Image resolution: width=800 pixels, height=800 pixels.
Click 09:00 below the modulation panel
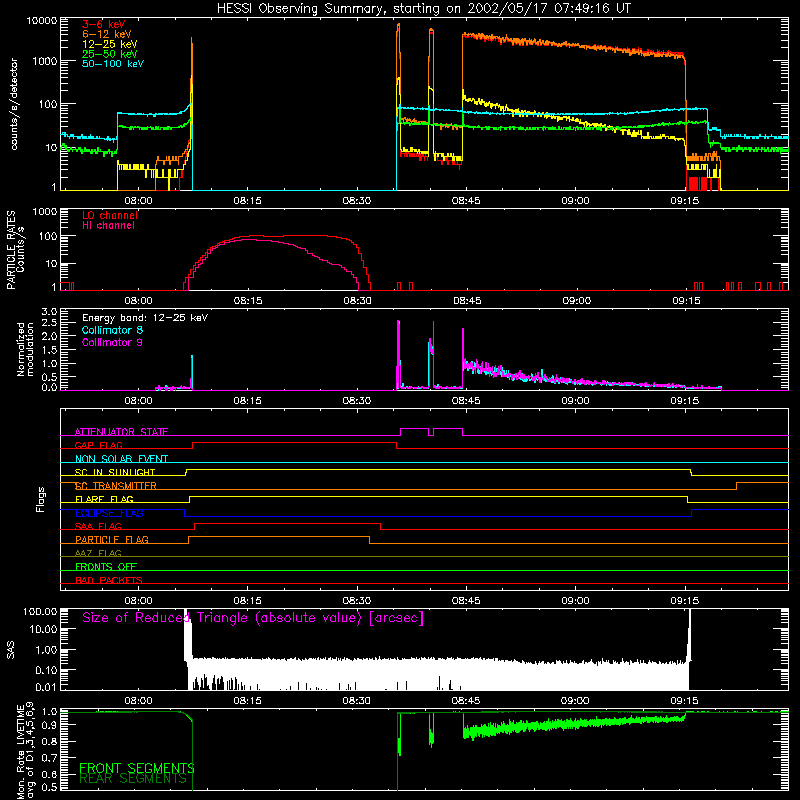(575, 401)
